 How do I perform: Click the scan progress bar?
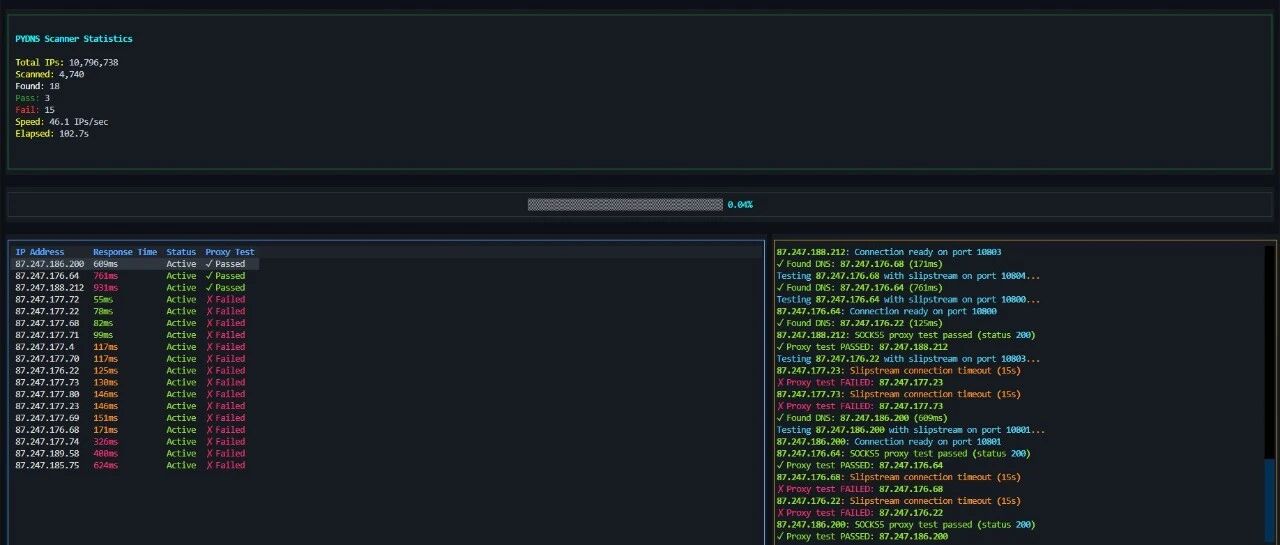(625, 204)
